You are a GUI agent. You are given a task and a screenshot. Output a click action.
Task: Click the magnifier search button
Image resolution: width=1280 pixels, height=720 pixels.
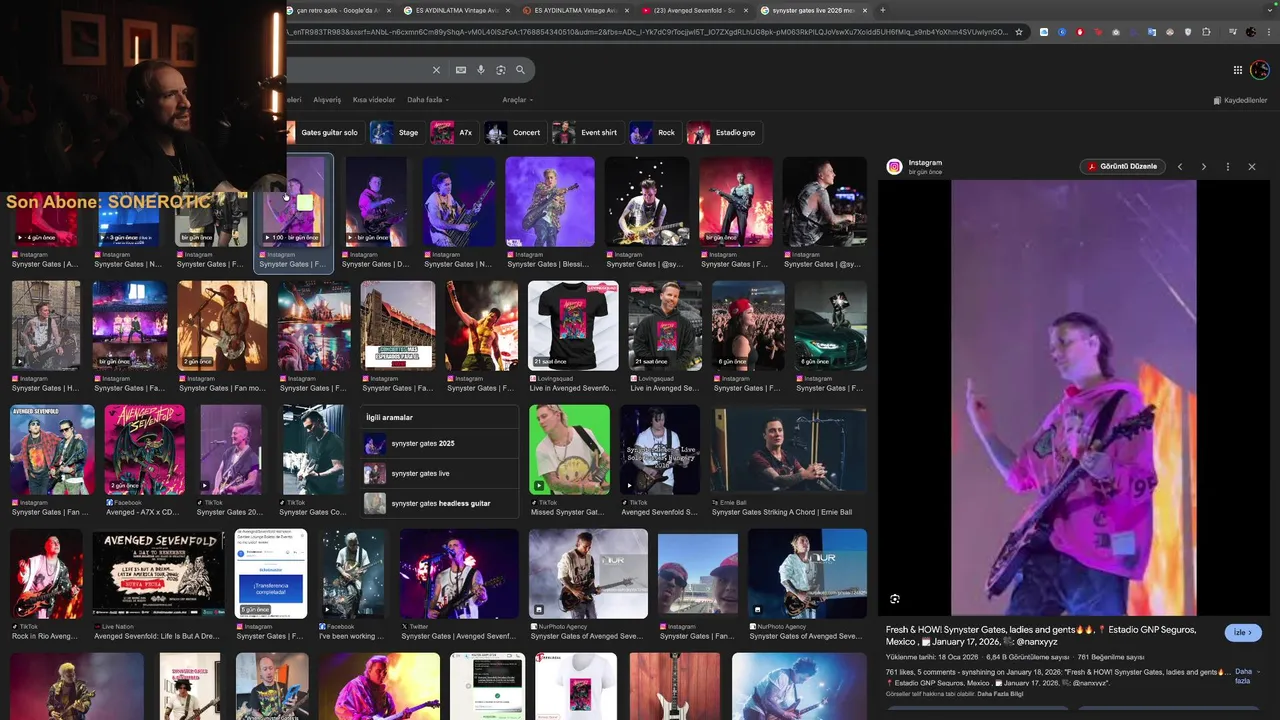520,70
